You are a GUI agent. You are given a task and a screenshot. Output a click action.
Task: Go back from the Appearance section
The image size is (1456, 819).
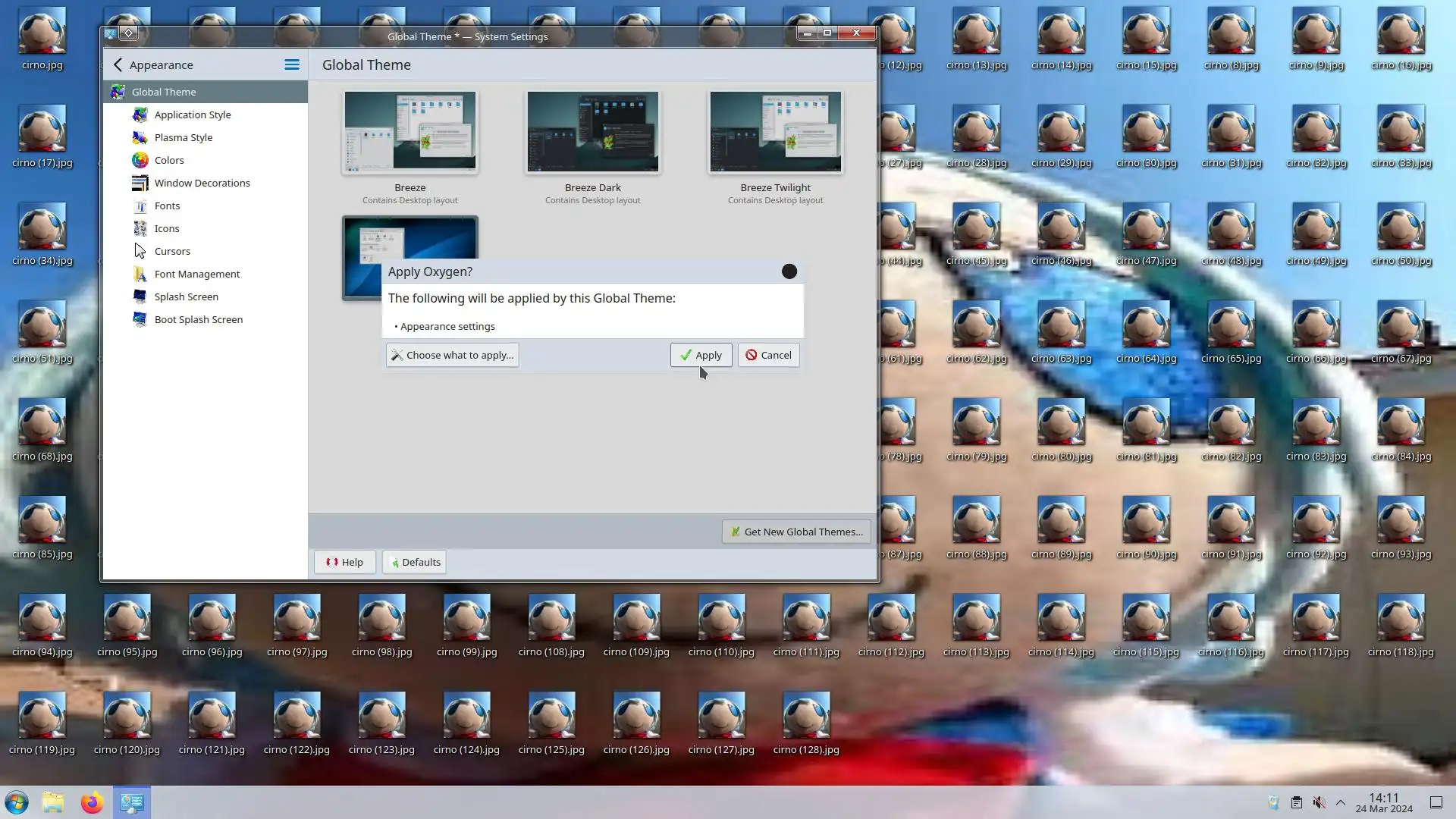click(x=118, y=65)
